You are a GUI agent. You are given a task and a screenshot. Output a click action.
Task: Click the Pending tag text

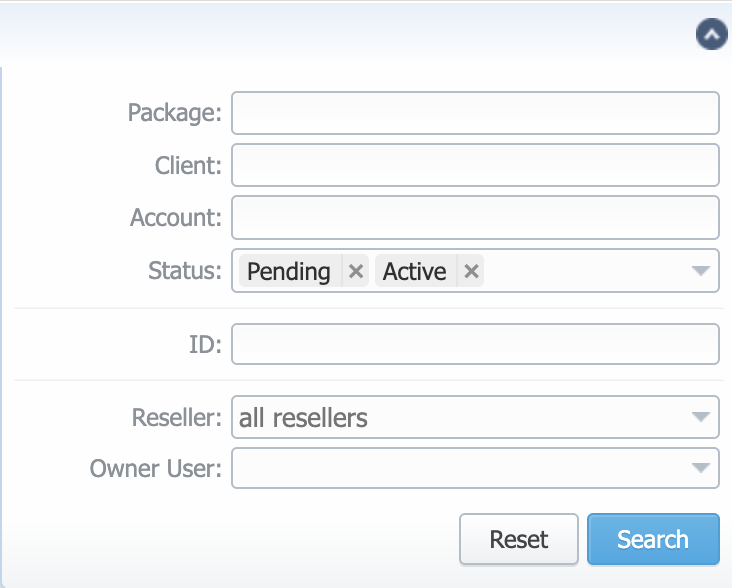(x=289, y=271)
